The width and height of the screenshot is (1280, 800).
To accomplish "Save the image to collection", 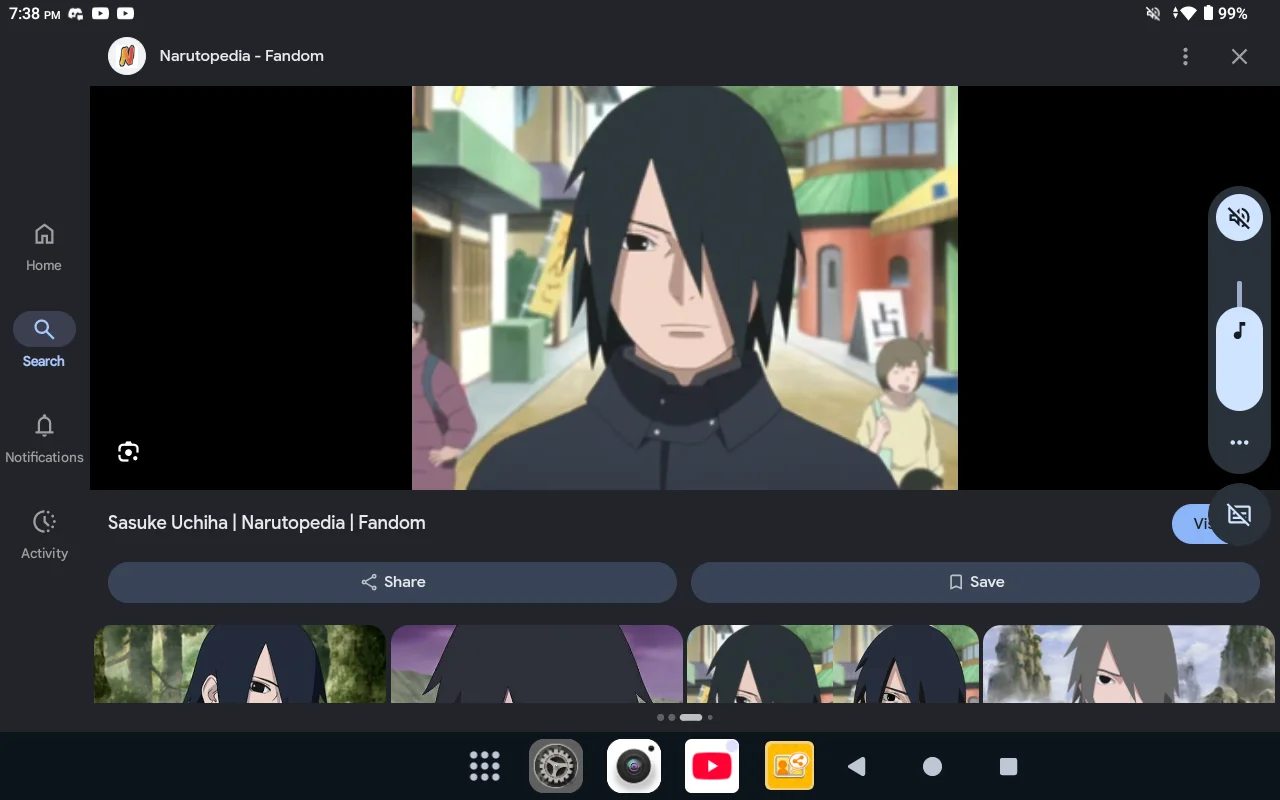I will 975,582.
